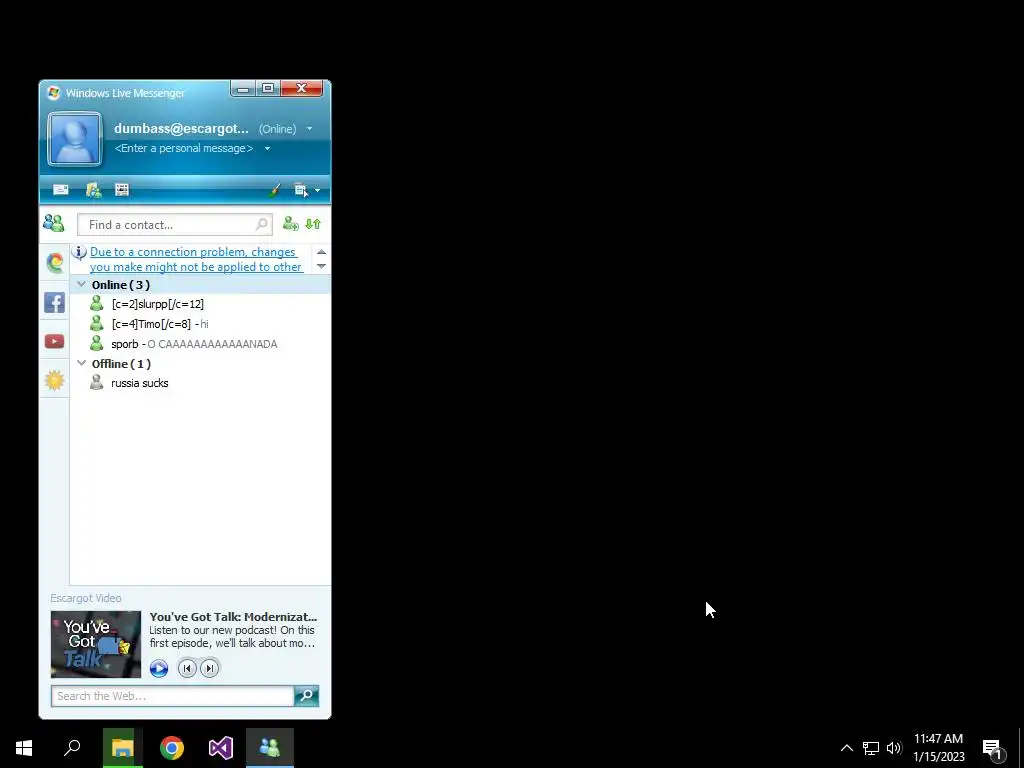
Task: Click the connection problem notification link
Action: click(x=196, y=259)
